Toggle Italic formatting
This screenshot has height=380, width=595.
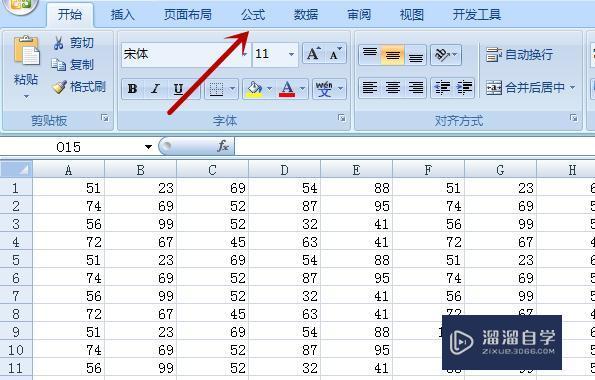[x=155, y=89]
